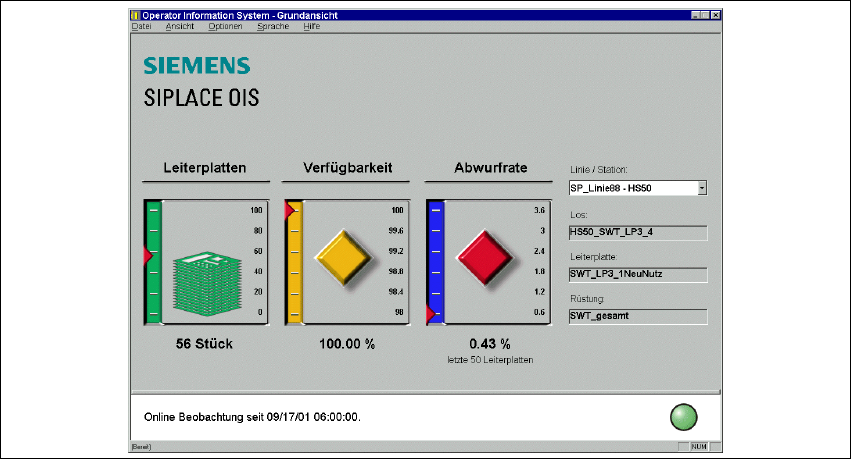Open the Ansicht menu
Viewport: 851px width, 459px height.
click(x=180, y=26)
